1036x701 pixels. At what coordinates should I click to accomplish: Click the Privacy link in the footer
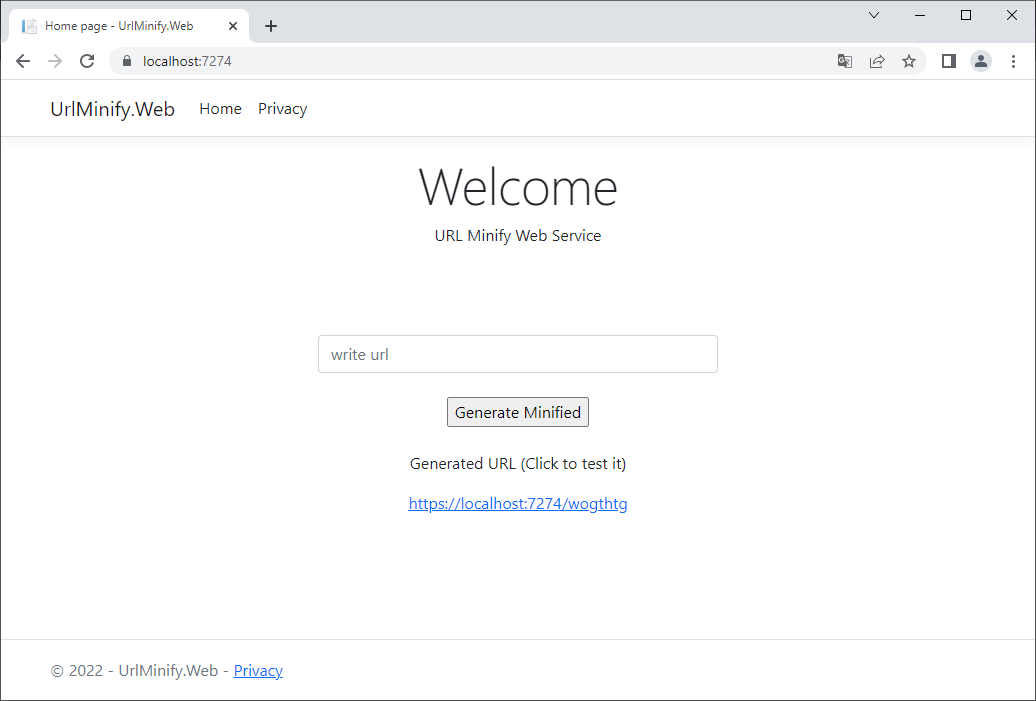[258, 670]
